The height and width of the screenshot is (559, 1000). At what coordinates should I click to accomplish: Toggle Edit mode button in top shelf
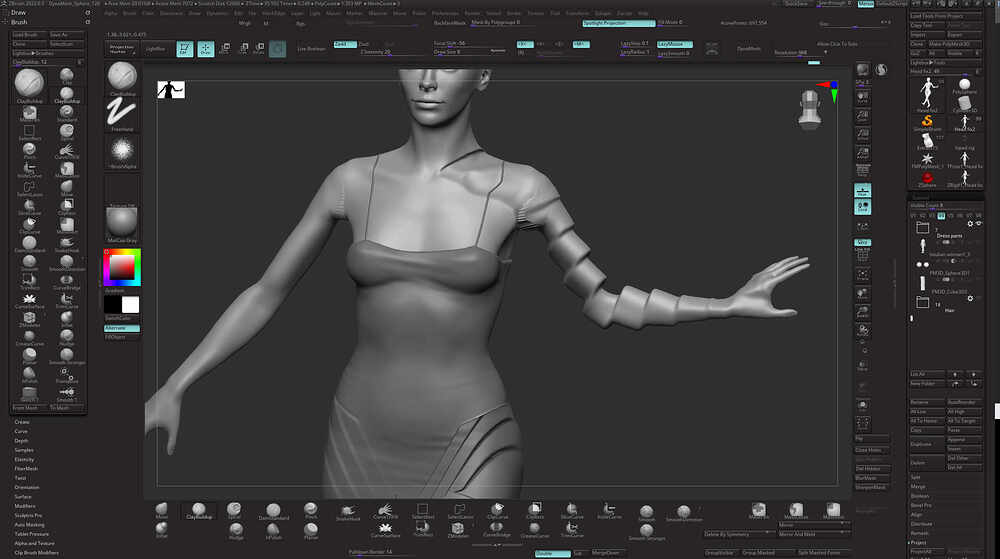click(184, 48)
